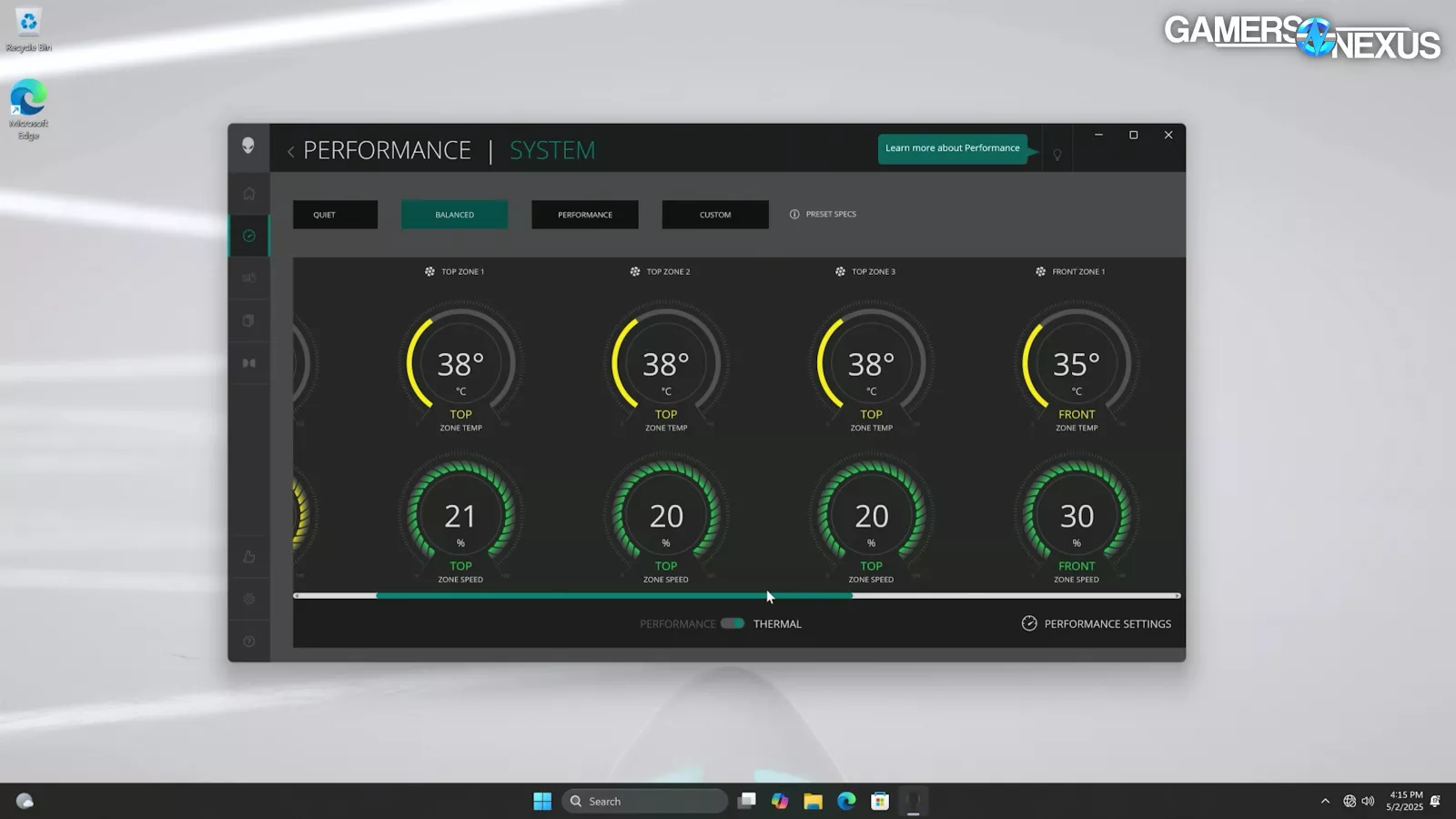Click Learn more about Performance button
1456x819 pixels.
[952, 148]
